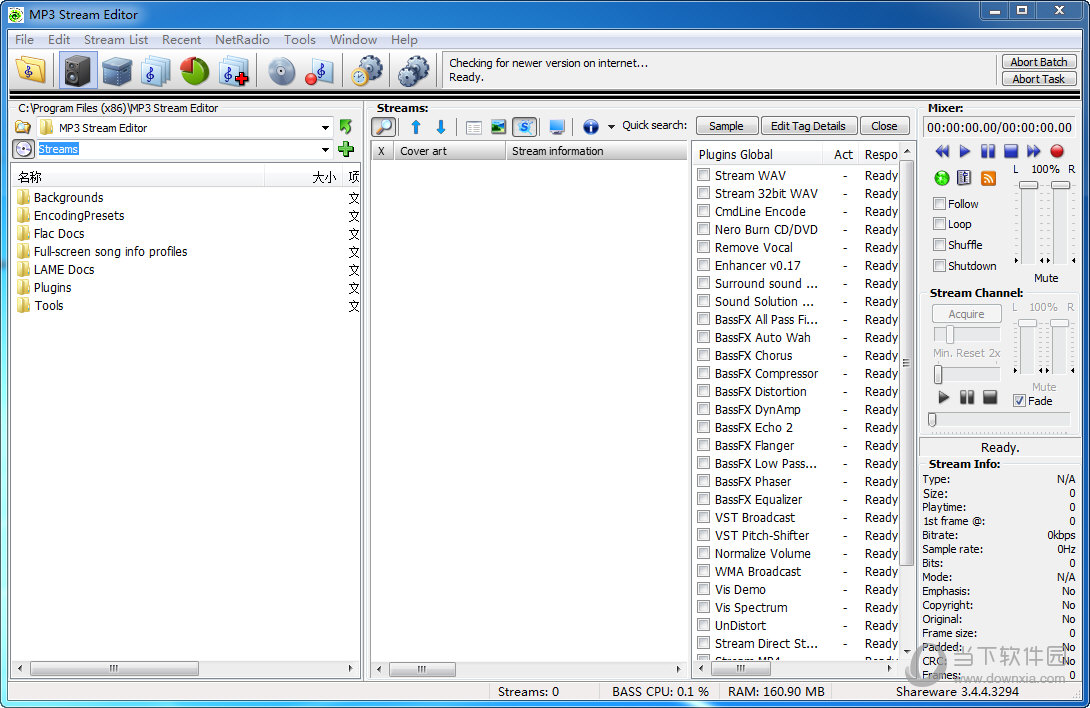Click the record music note toolbar icon
The height and width of the screenshot is (708, 1090).
pyautogui.click(x=320, y=70)
